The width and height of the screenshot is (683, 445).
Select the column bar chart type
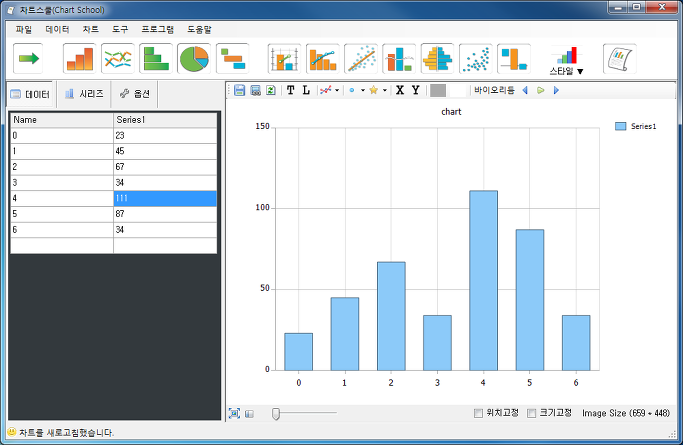79,58
